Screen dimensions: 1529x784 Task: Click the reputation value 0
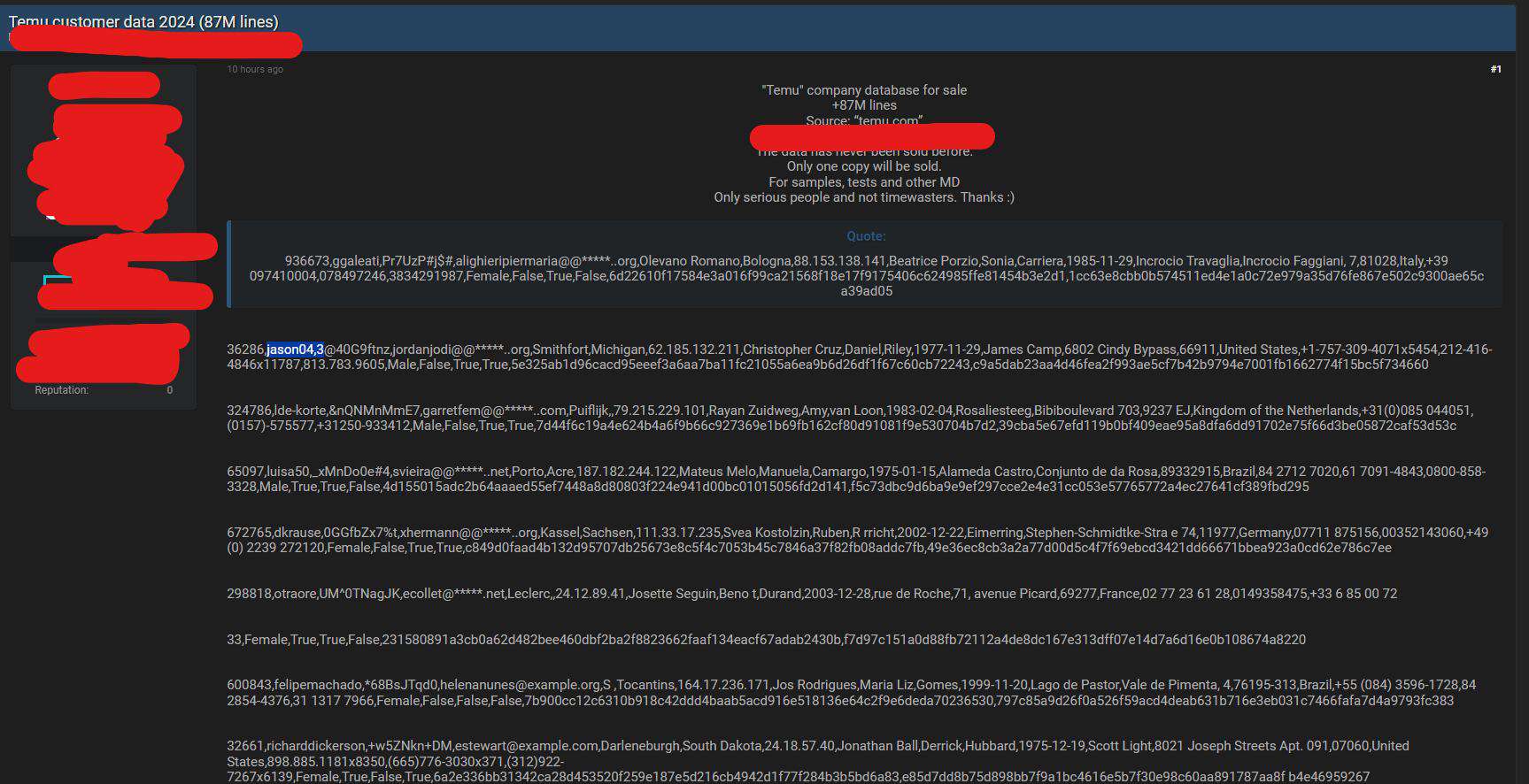[169, 390]
